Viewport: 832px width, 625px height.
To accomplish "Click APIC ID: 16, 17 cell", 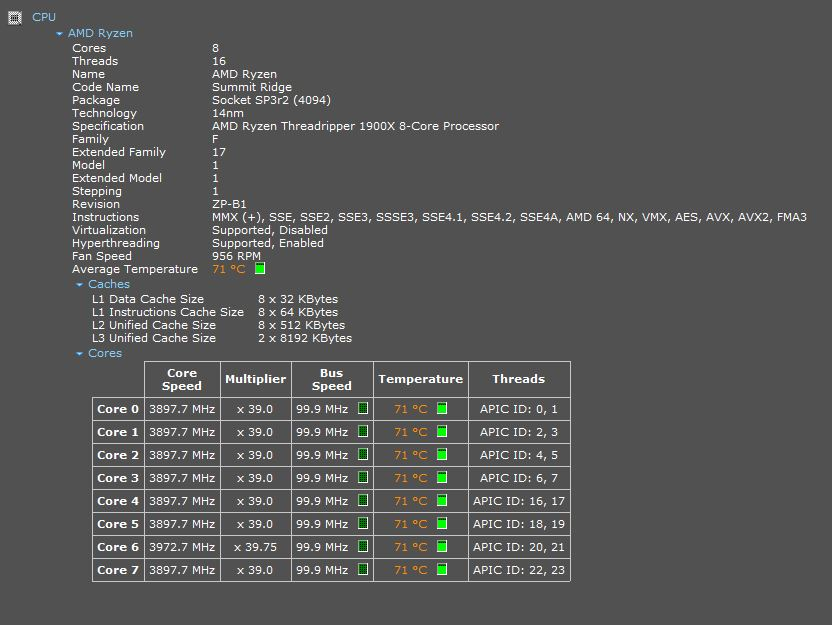I will pos(519,501).
